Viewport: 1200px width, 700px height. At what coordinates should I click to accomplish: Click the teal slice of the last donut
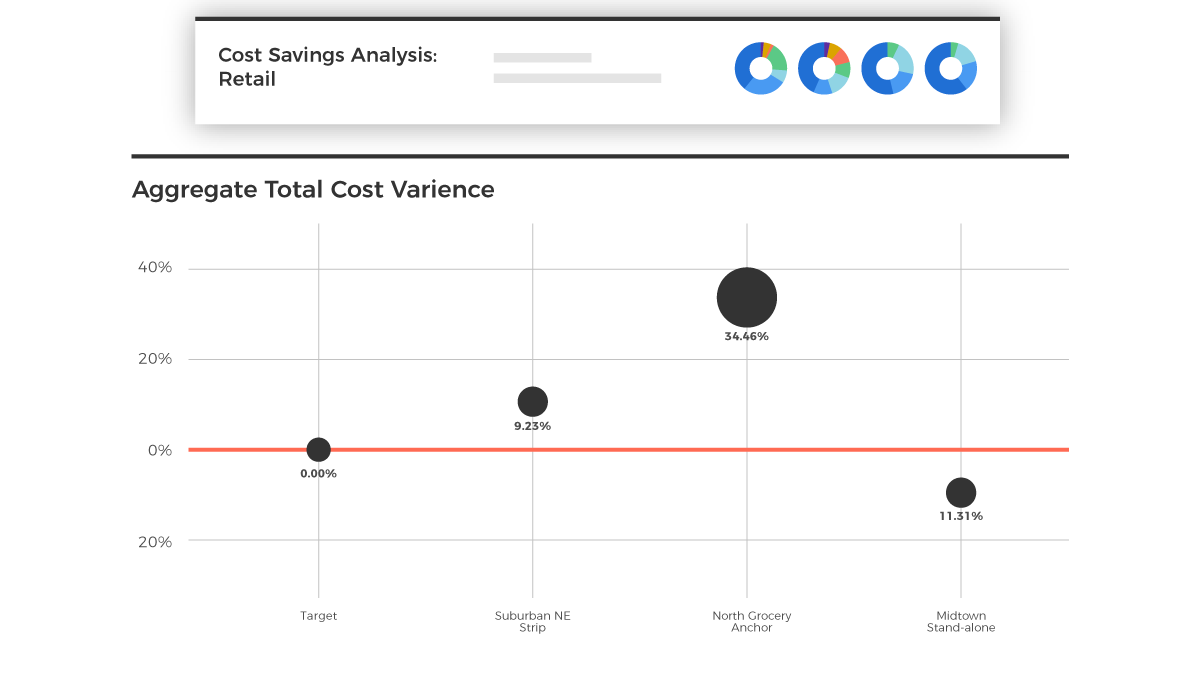[963, 54]
